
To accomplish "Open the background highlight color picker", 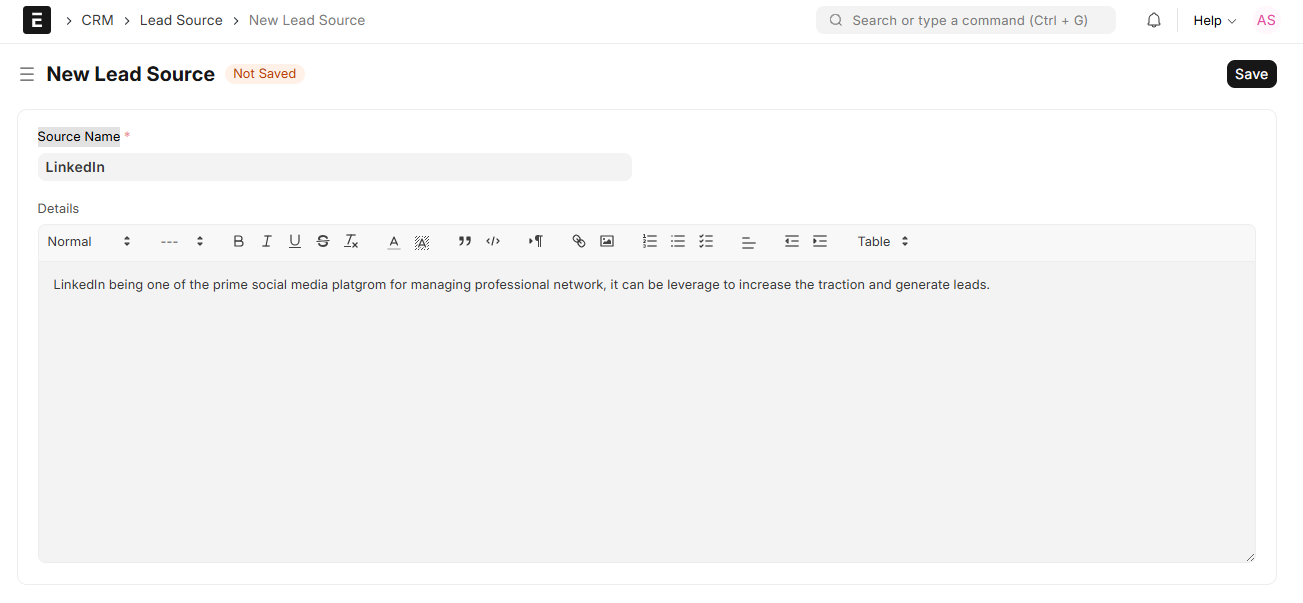I will [x=422, y=241].
